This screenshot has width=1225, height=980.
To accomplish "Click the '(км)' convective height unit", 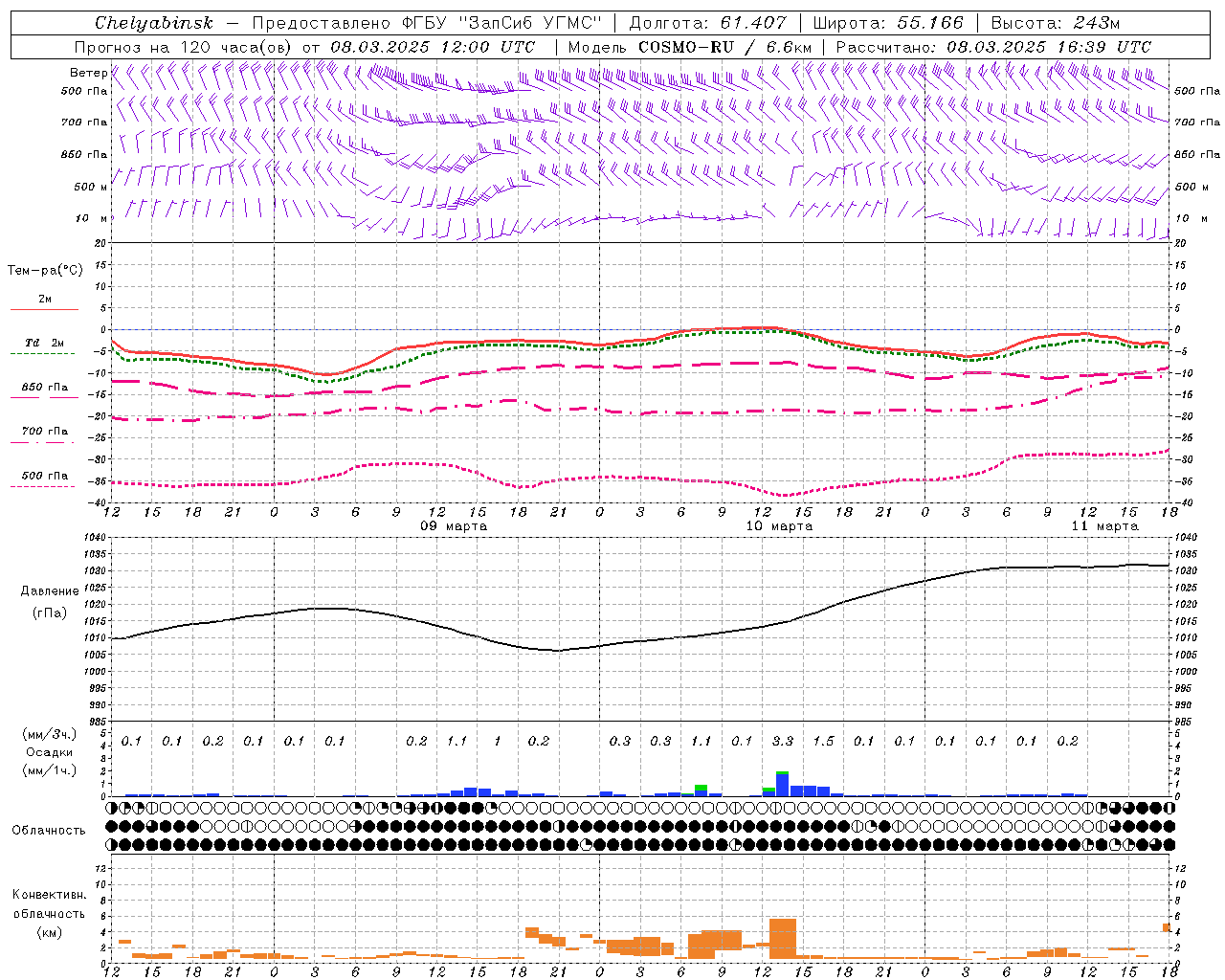I will click(50, 931).
